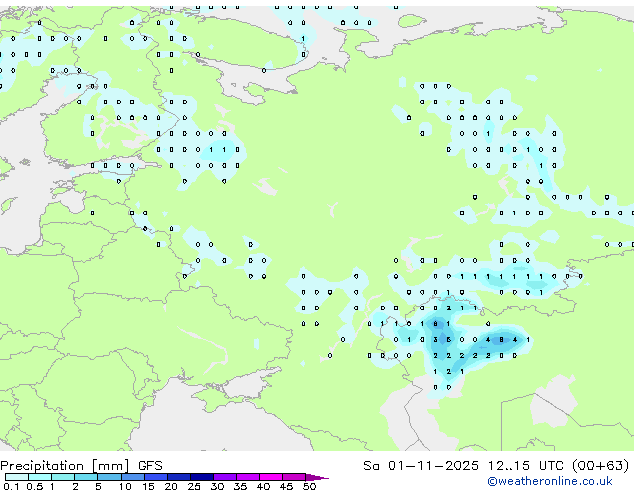Click the '30' legend scale label
The height and width of the screenshot is (490, 634).
[x=217, y=486]
